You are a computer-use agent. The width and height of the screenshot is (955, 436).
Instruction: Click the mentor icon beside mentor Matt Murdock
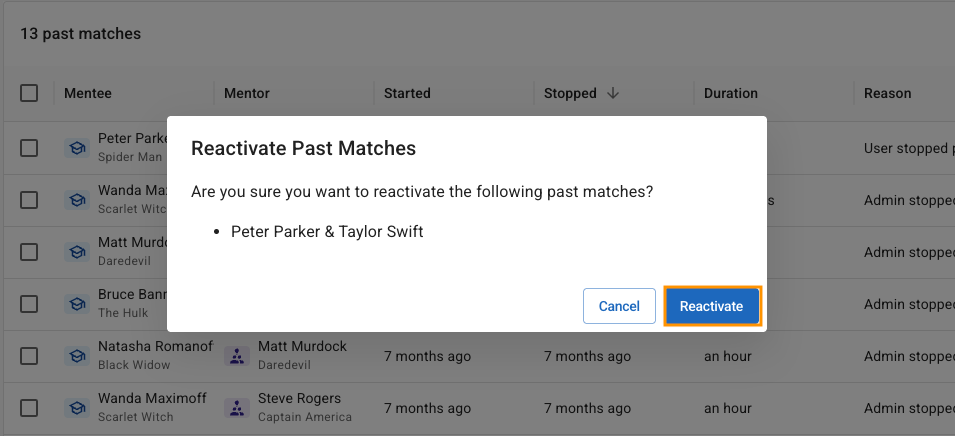(237, 356)
